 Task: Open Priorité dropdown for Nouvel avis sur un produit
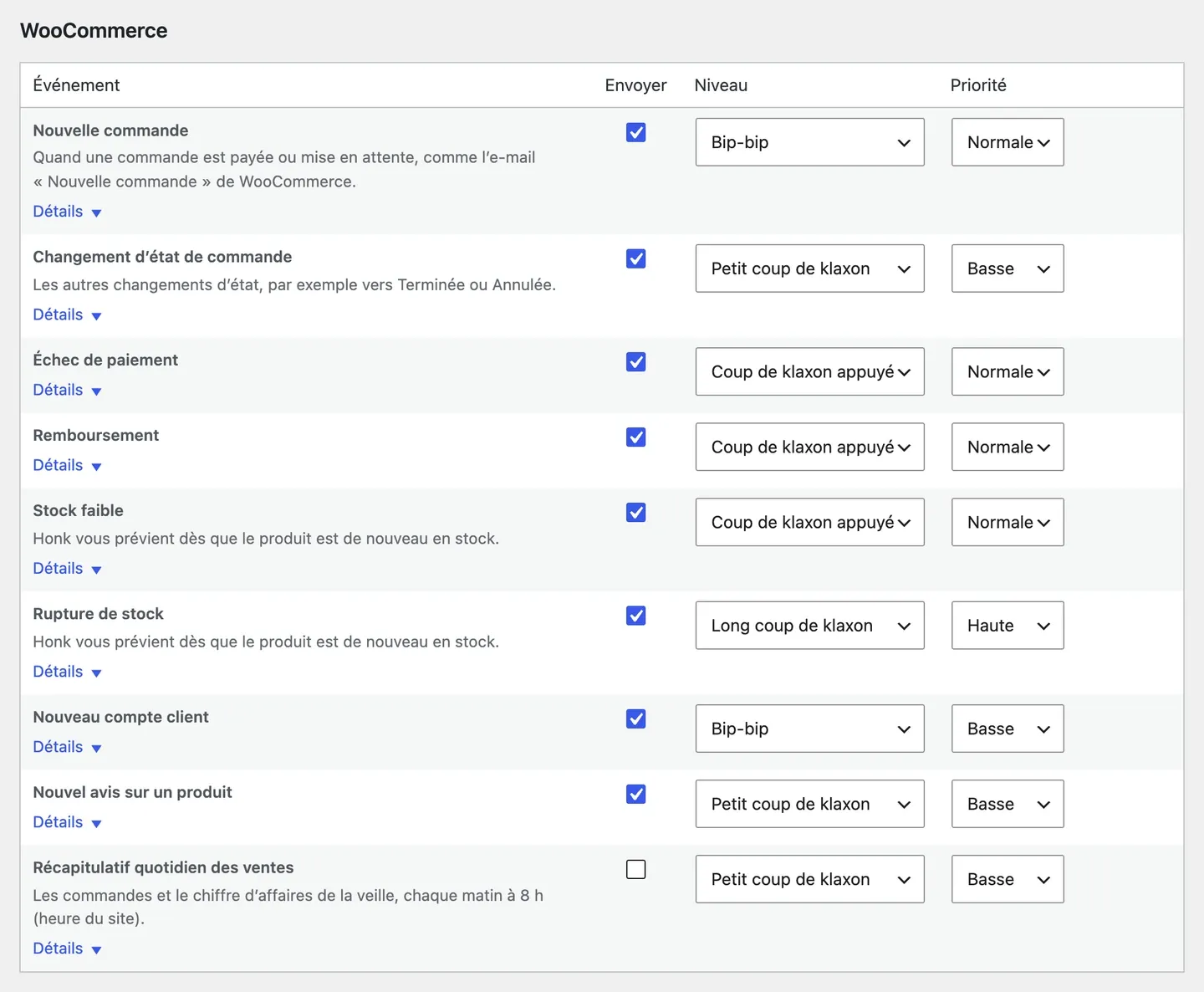(1008, 804)
